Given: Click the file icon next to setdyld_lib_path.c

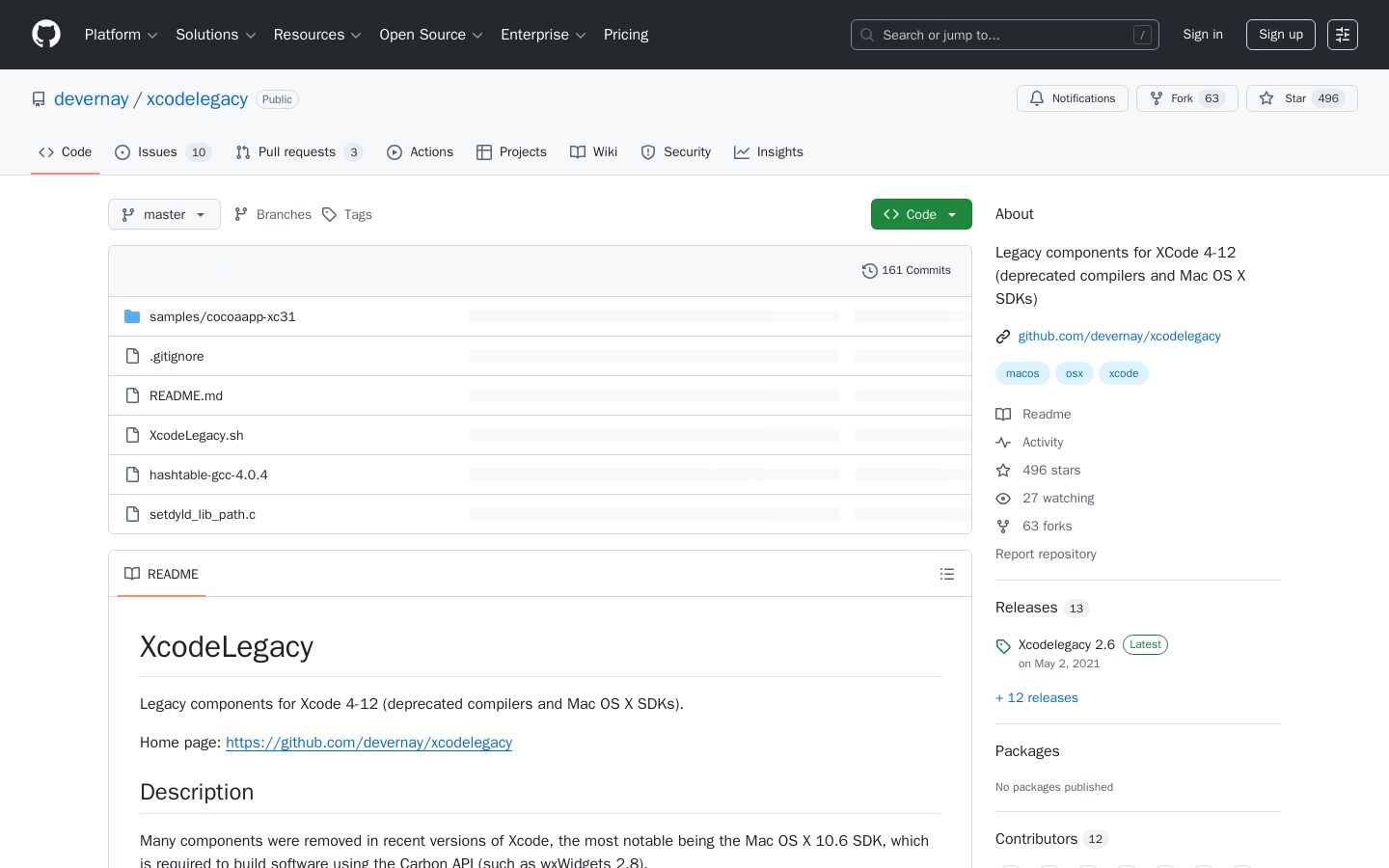Looking at the screenshot, I should pyautogui.click(x=133, y=514).
